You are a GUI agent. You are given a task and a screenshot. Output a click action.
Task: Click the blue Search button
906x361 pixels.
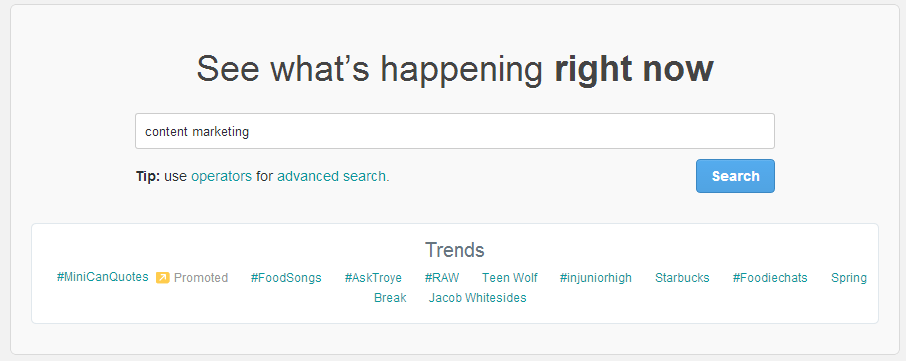pyautogui.click(x=735, y=176)
